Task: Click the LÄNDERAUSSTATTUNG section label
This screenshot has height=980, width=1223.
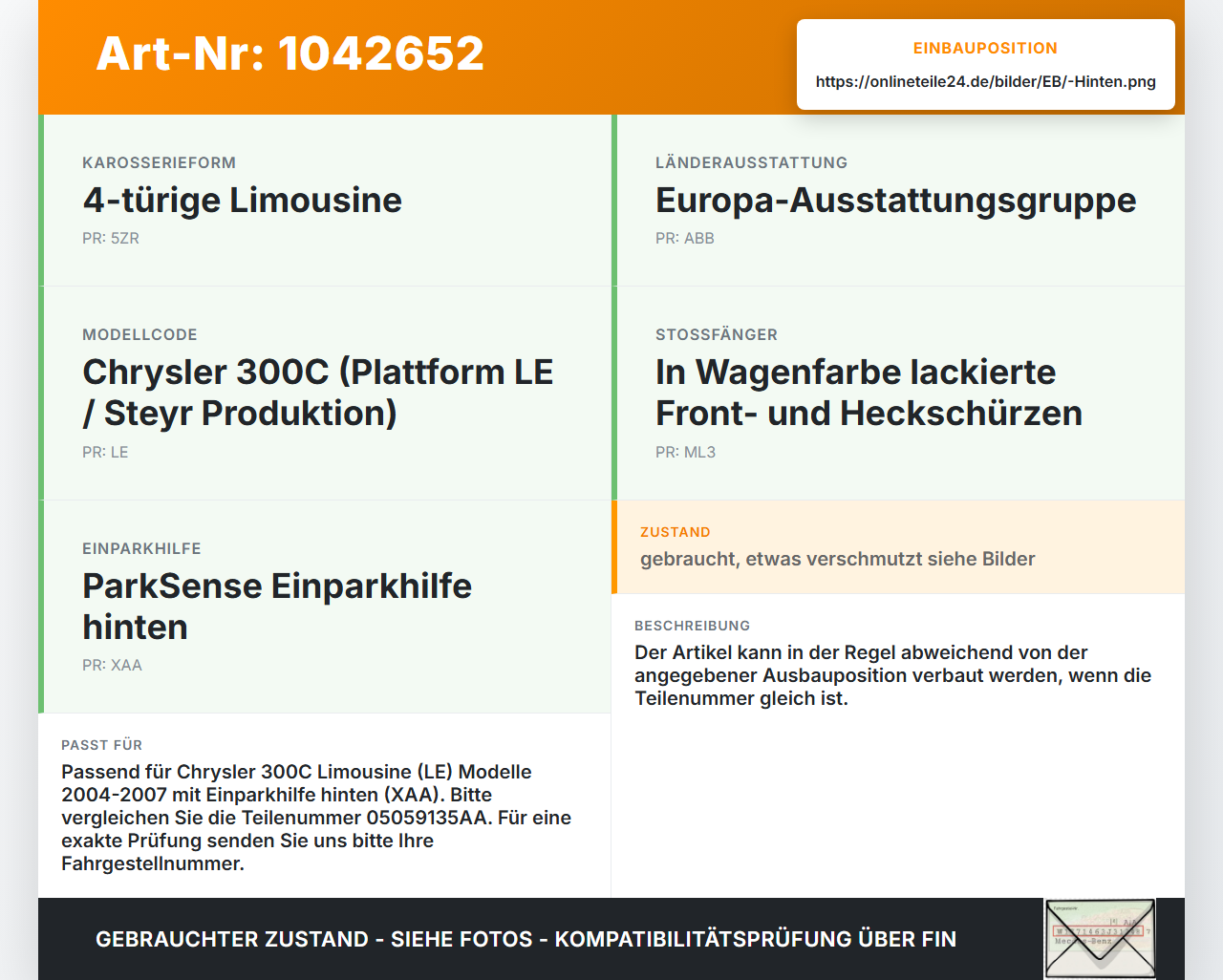Action: click(x=751, y=163)
